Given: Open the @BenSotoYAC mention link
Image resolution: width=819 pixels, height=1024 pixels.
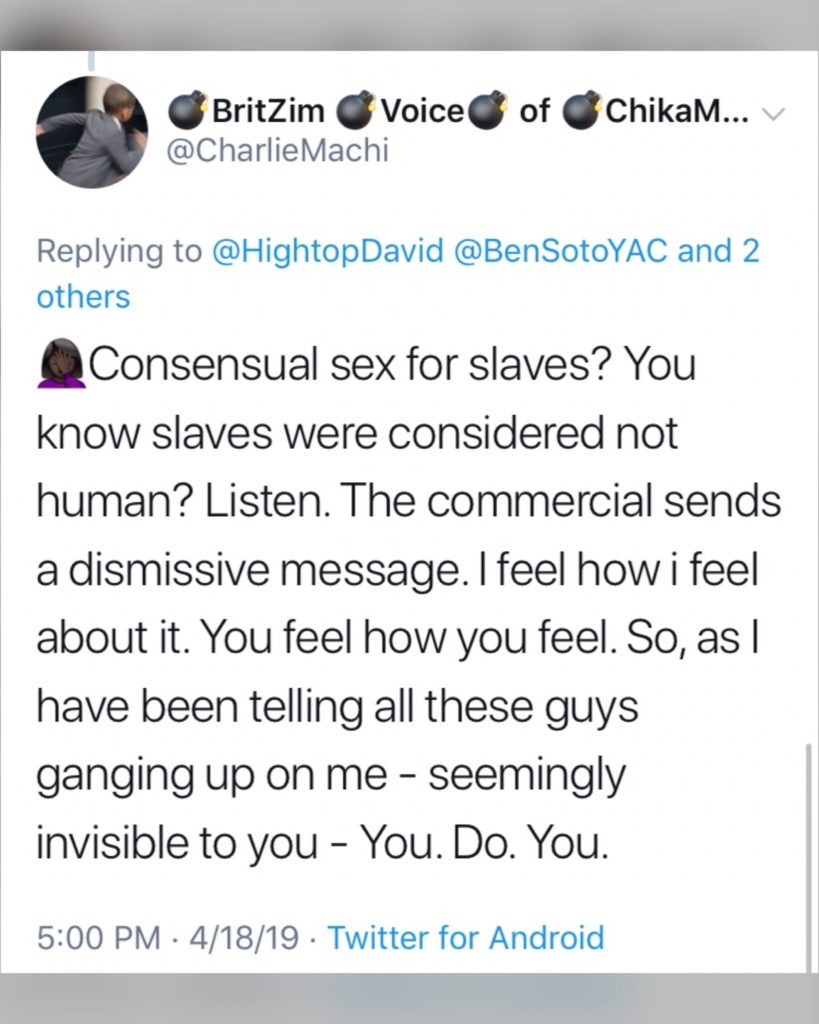Looking at the screenshot, I should click(560, 251).
